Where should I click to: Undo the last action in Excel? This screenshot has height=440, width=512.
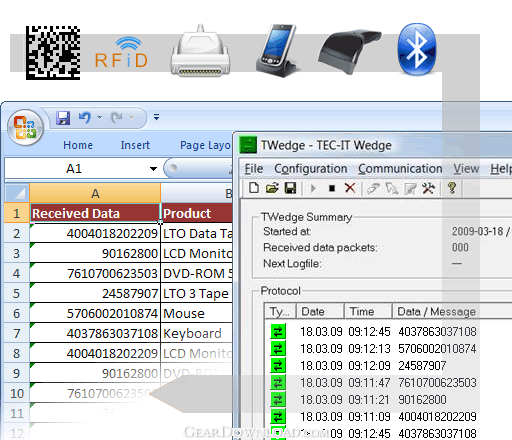point(85,117)
